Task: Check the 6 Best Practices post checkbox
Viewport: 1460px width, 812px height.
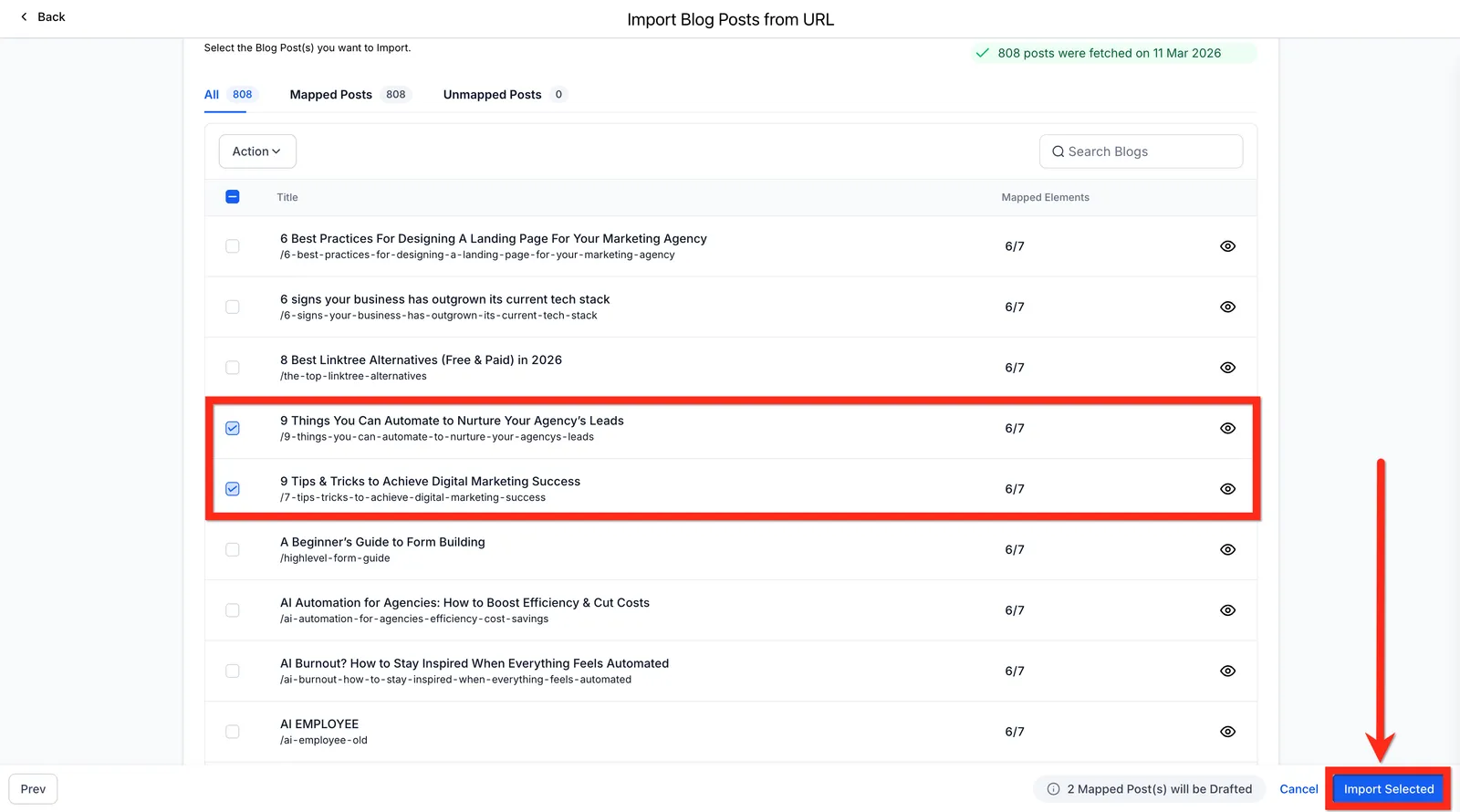Action: [233, 246]
